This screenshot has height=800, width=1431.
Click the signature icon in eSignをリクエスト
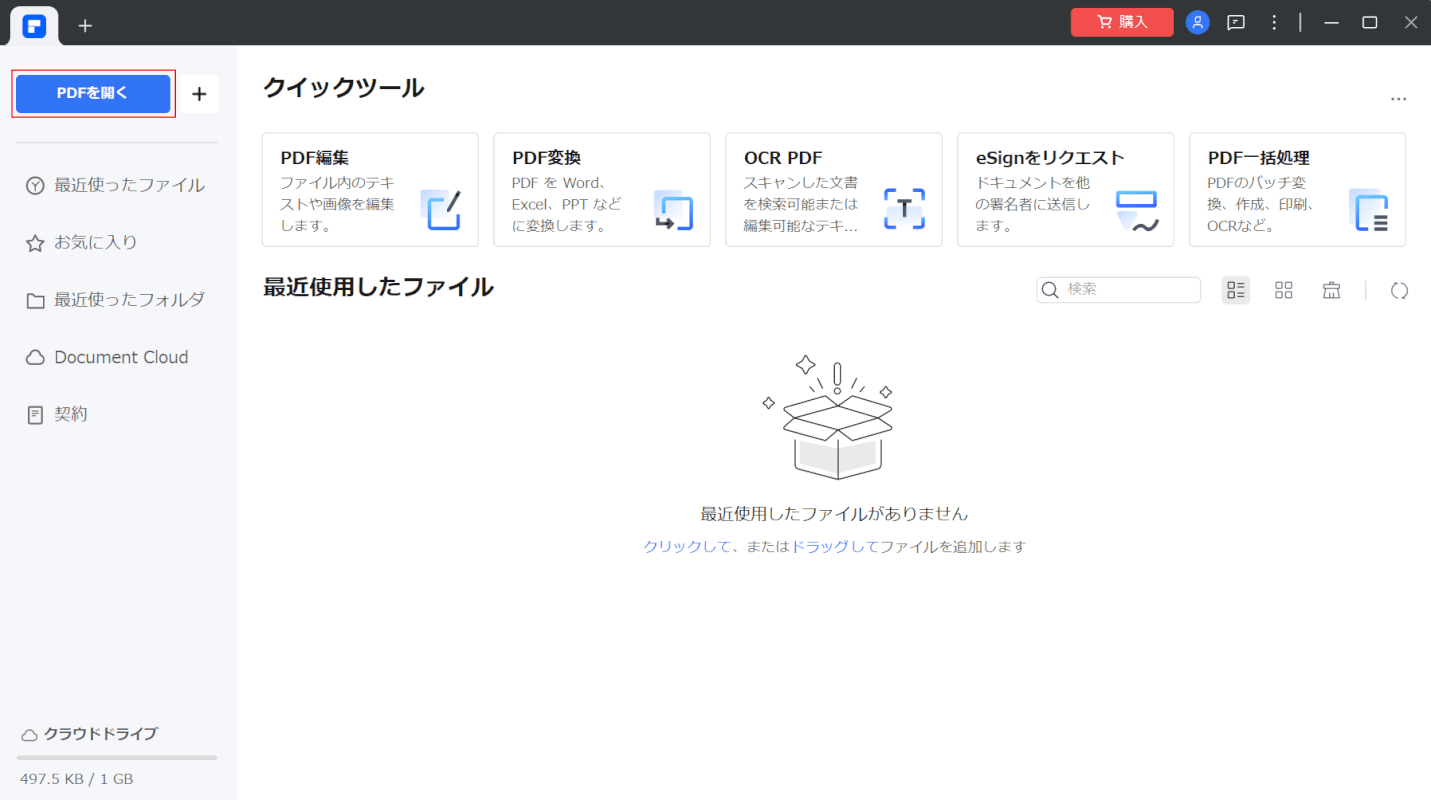point(1137,211)
